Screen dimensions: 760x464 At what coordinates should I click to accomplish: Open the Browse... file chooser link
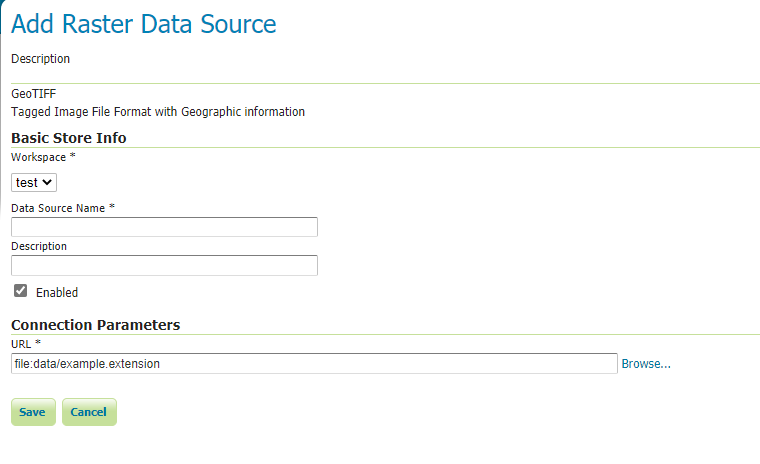646,364
